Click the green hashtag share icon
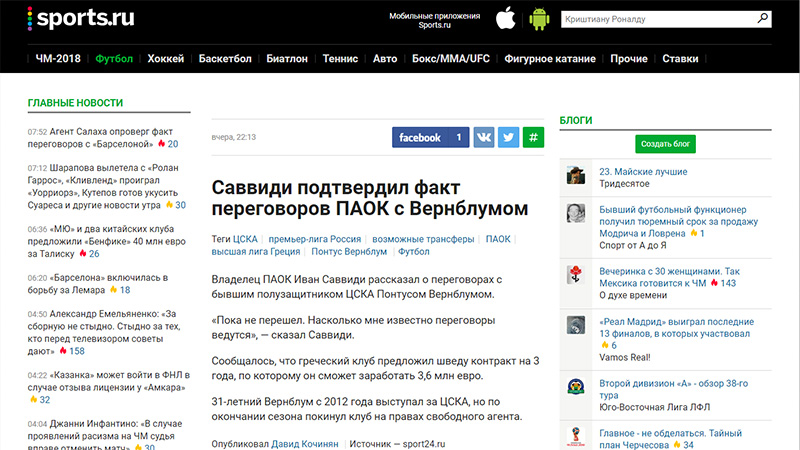This screenshot has width=800, height=450. tap(534, 137)
